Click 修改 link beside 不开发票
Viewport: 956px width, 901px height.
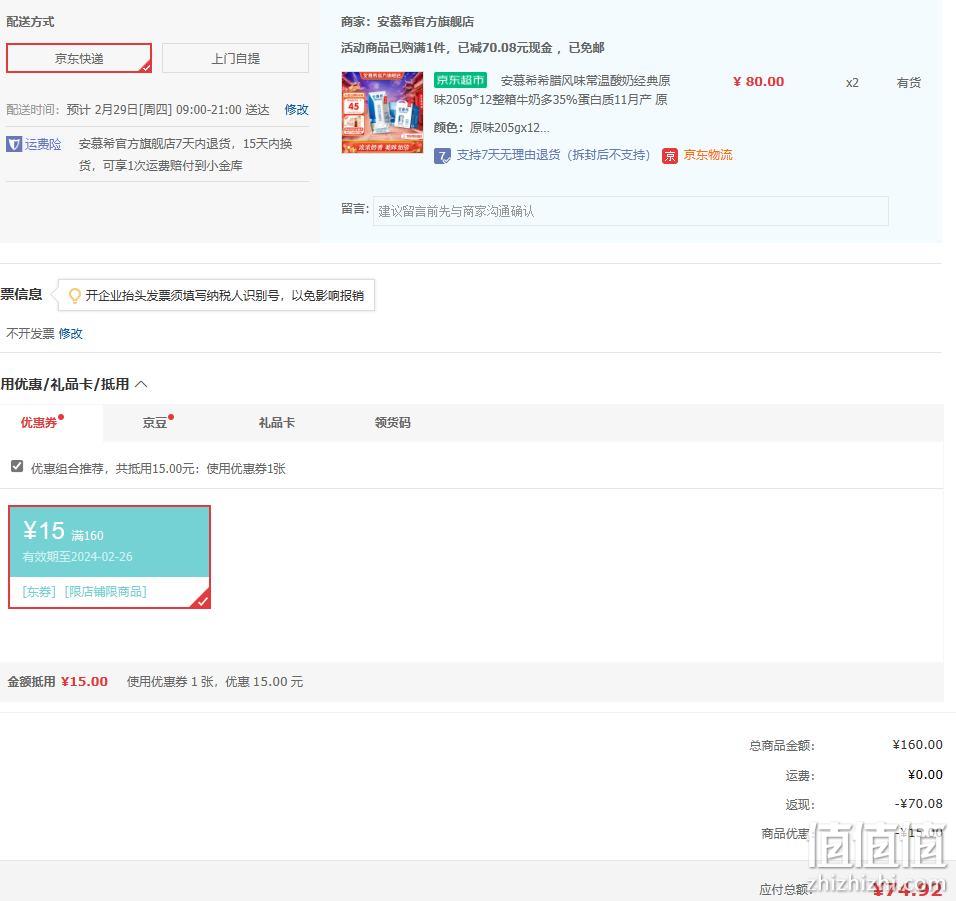click(71, 333)
